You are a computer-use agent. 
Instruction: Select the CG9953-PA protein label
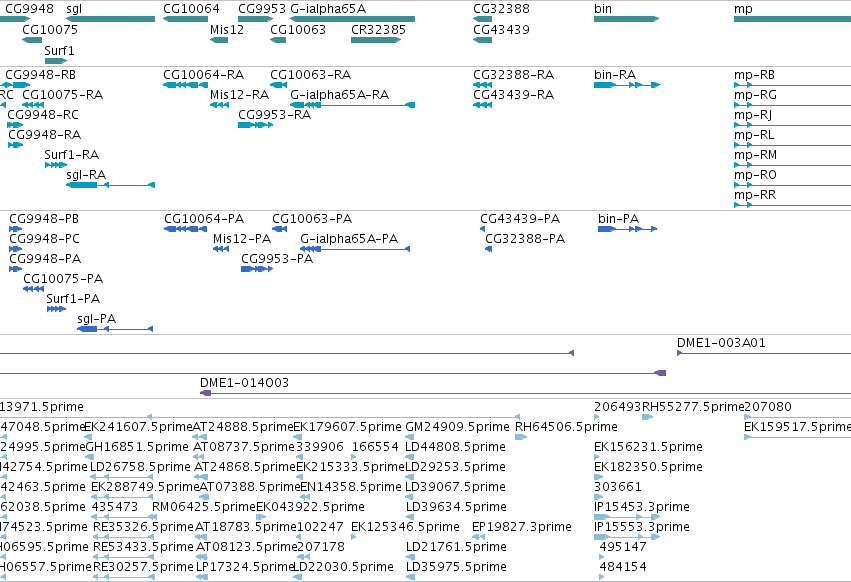click(x=277, y=259)
